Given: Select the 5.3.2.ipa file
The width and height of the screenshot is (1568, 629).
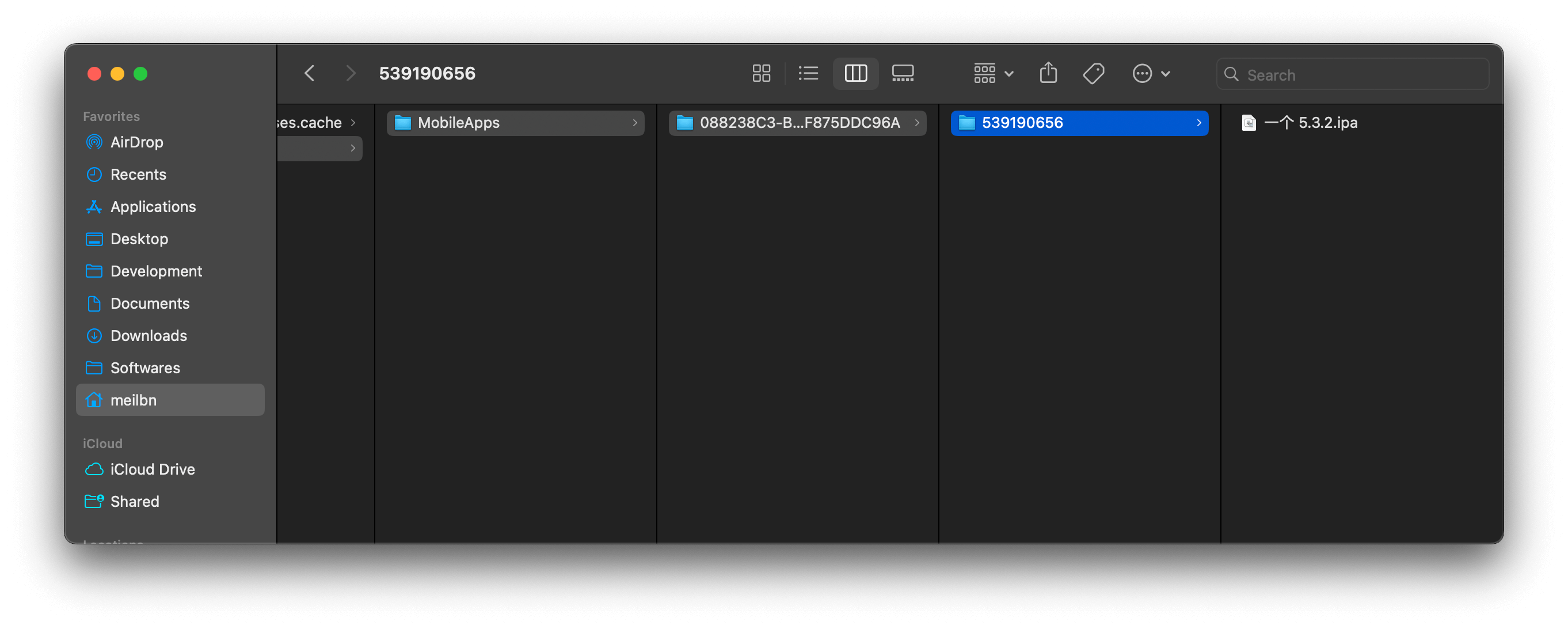Looking at the screenshot, I should pos(1310,122).
